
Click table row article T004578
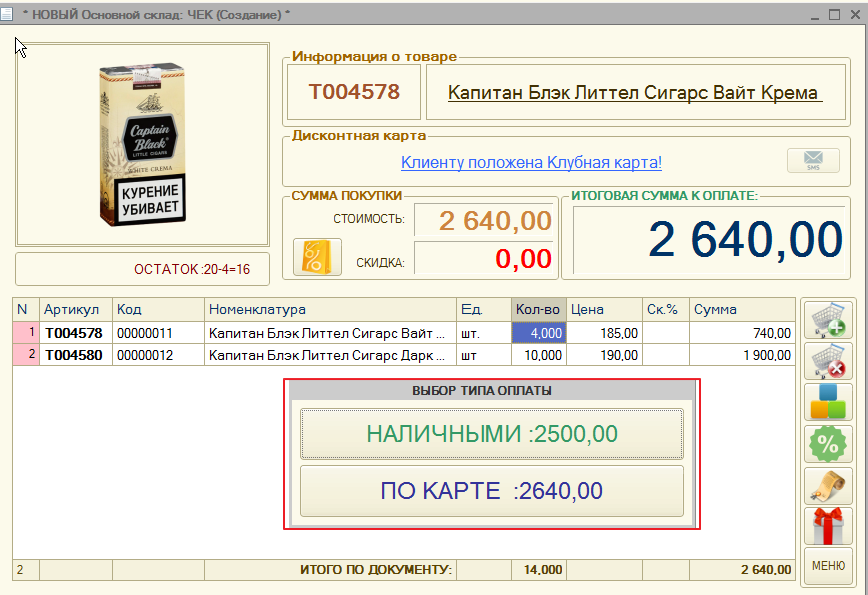point(75,333)
